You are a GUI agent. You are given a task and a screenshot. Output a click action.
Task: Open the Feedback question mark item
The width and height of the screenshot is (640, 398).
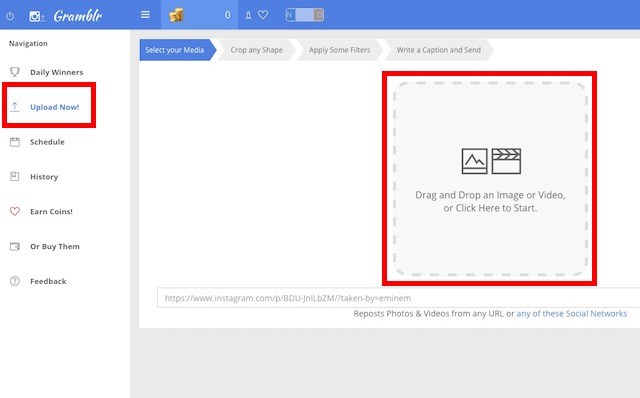38,281
